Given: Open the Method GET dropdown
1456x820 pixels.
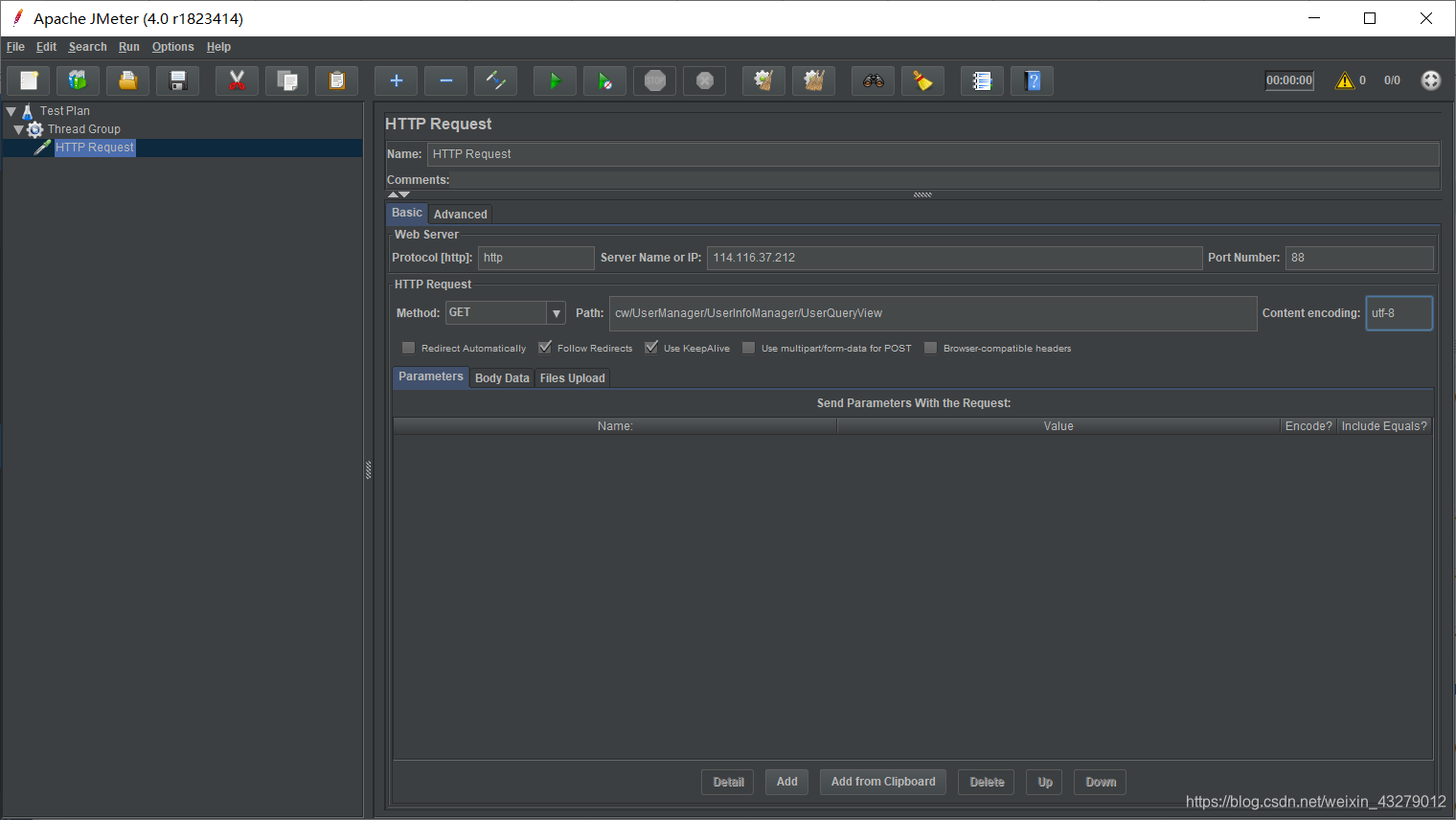Looking at the screenshot, I should tap(557, 313).
